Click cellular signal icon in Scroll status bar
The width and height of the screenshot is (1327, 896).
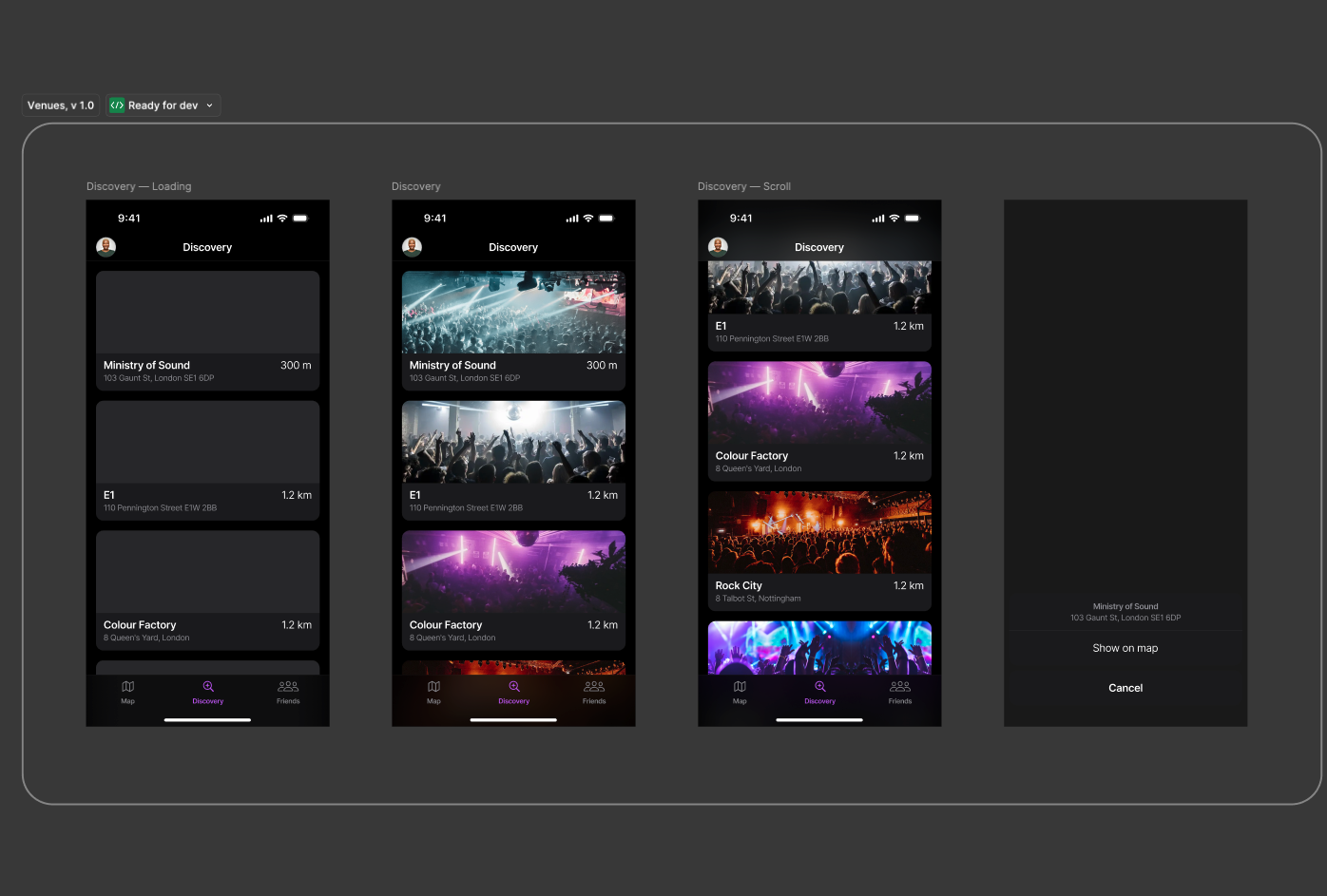click(x=878, y=219)
